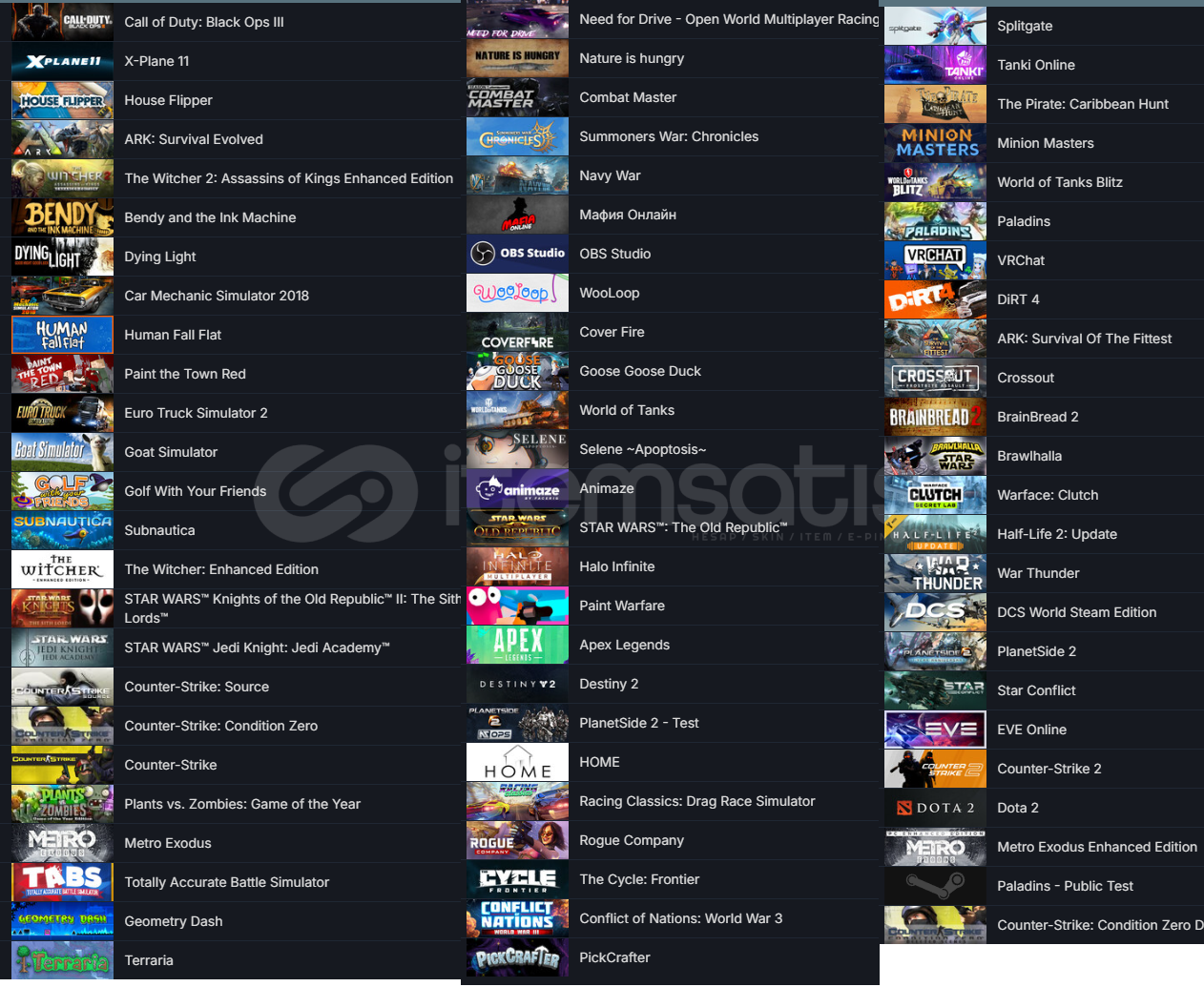Click the War Thunder icon
1204x987 pixels.
(935, 573)
